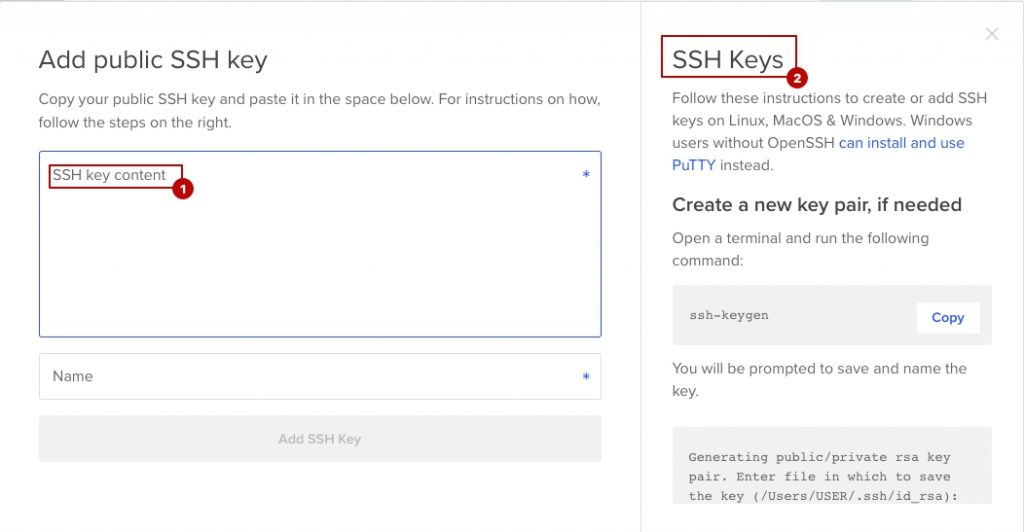Click the 'Copy your public SSH key' instruction text
Viewport: 1024px width, 532px height.
[319, 110]
